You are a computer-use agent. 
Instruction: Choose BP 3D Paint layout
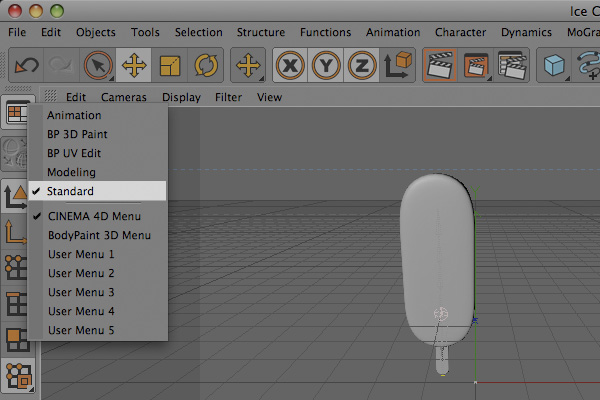point(98,134)
